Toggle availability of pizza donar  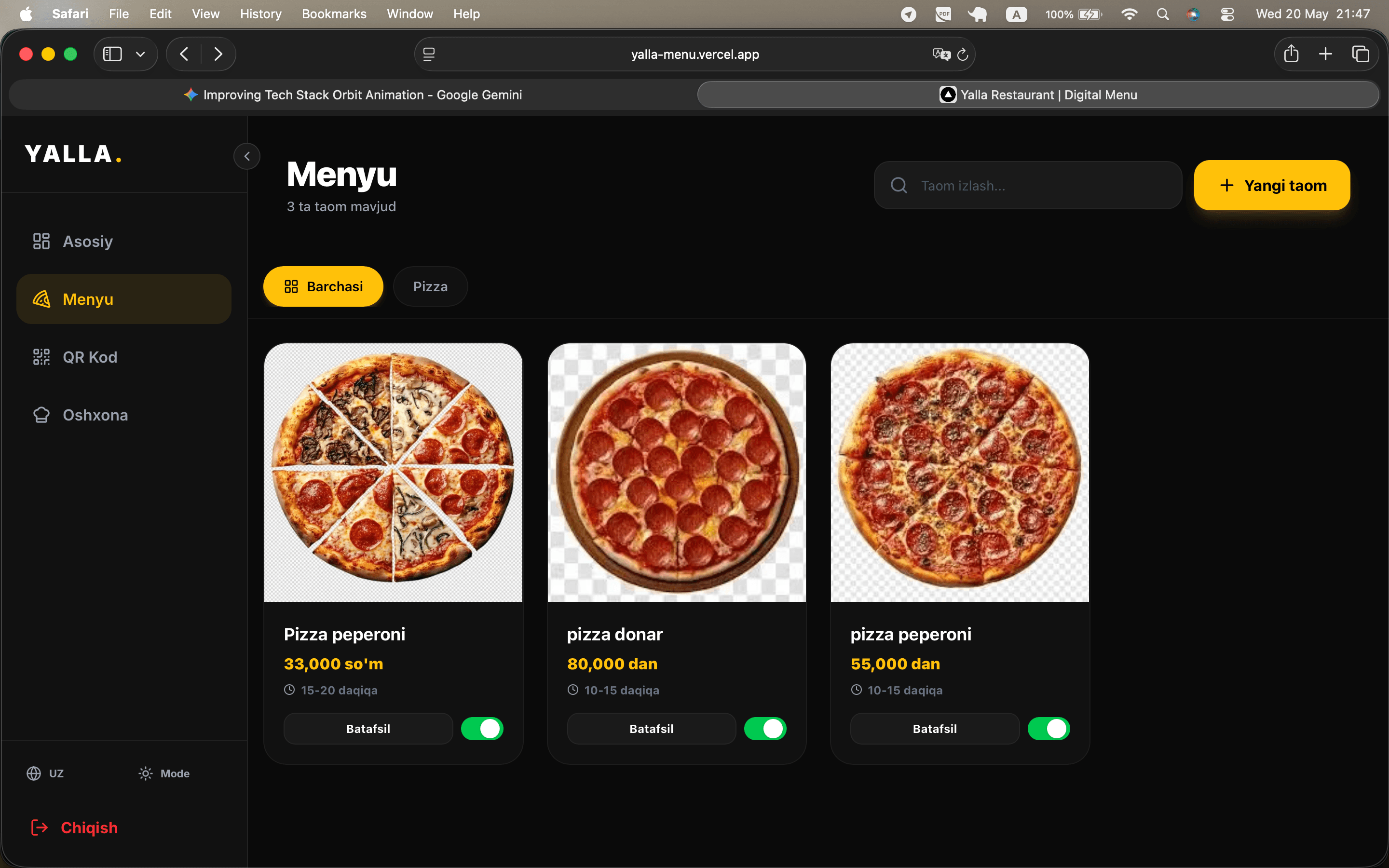[765, 729]
